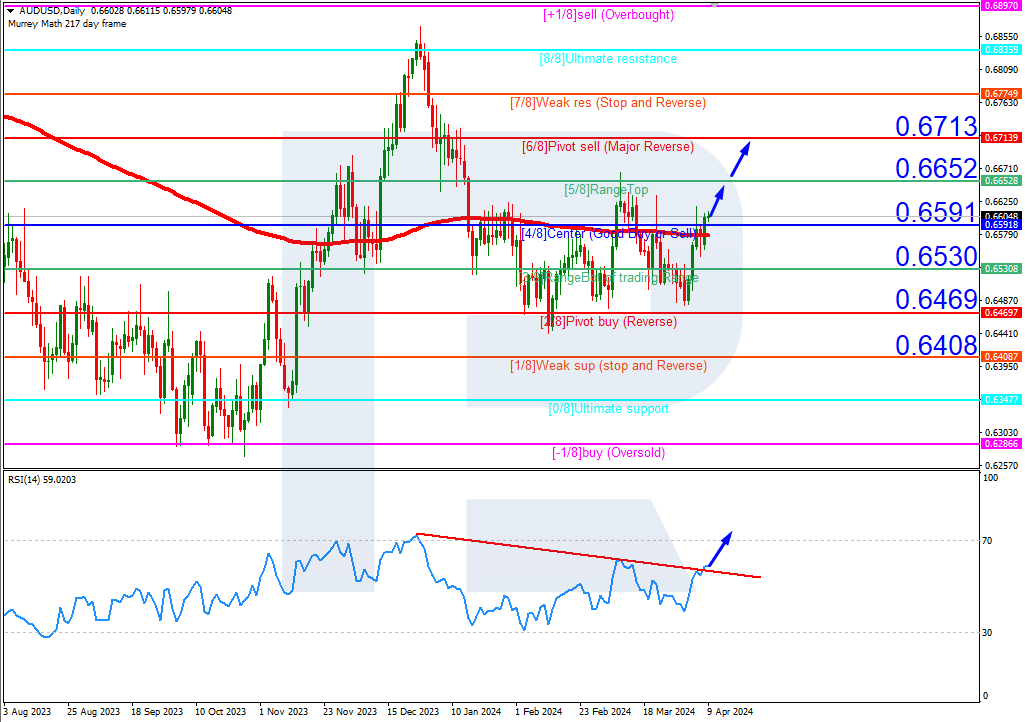The width and height of the screenshot is (1025, 722).
Task: Click the magenta 0.68970 price tag
Action: pos(1000,8)
